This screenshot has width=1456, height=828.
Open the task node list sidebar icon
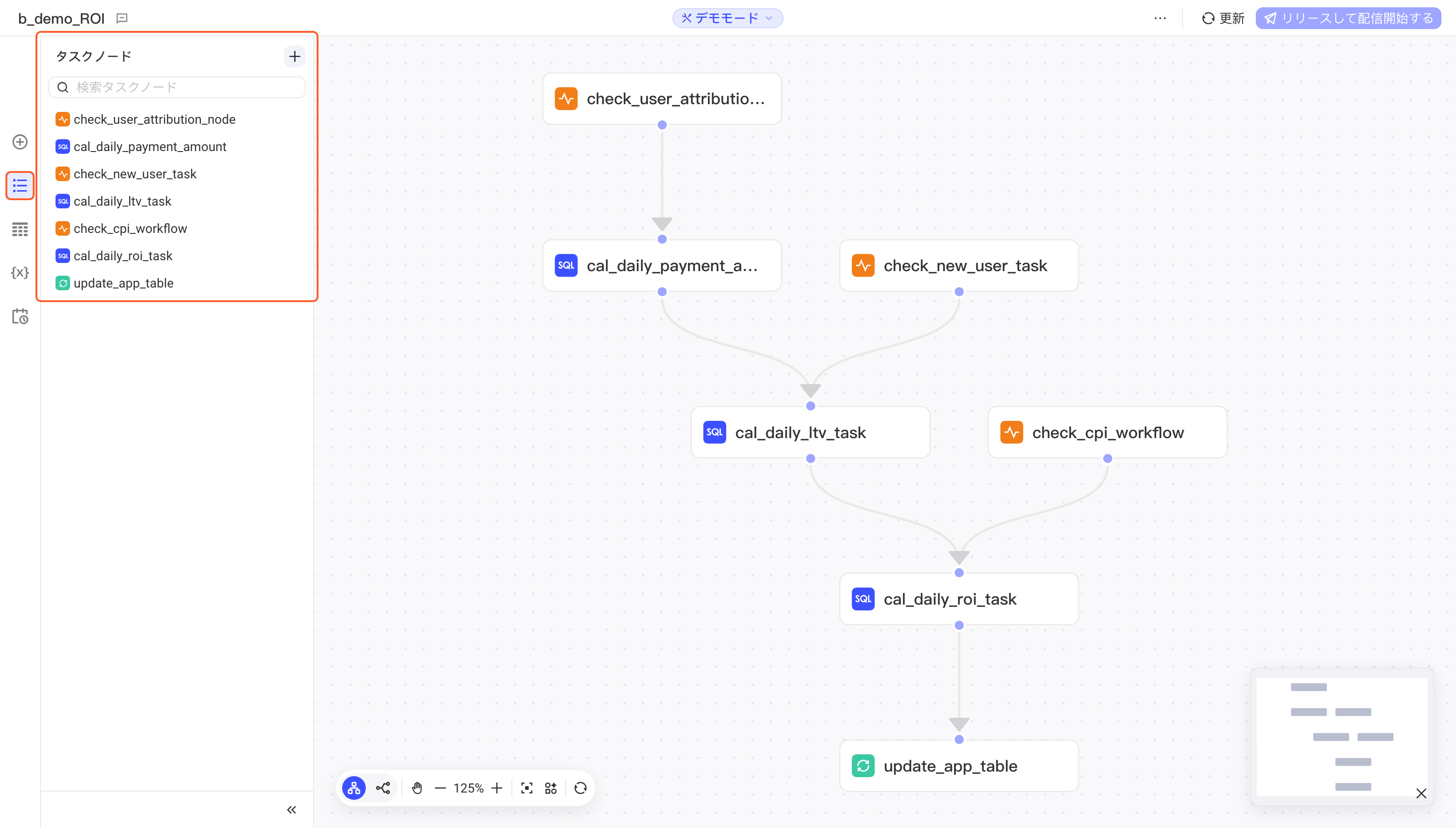(x=20, y=186)
